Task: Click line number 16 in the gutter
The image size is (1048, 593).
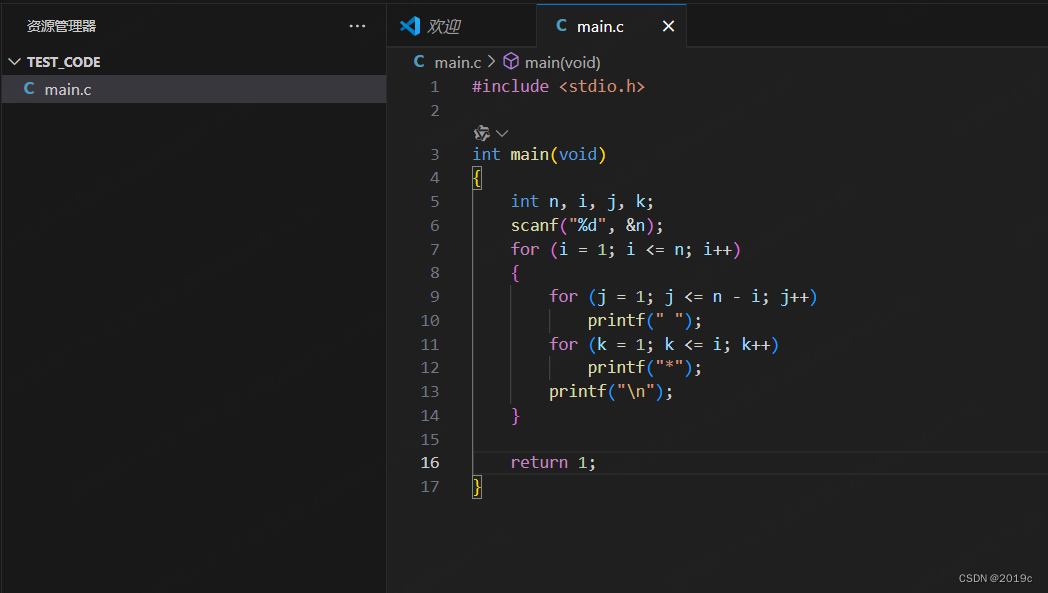Action: pos(430,462)
